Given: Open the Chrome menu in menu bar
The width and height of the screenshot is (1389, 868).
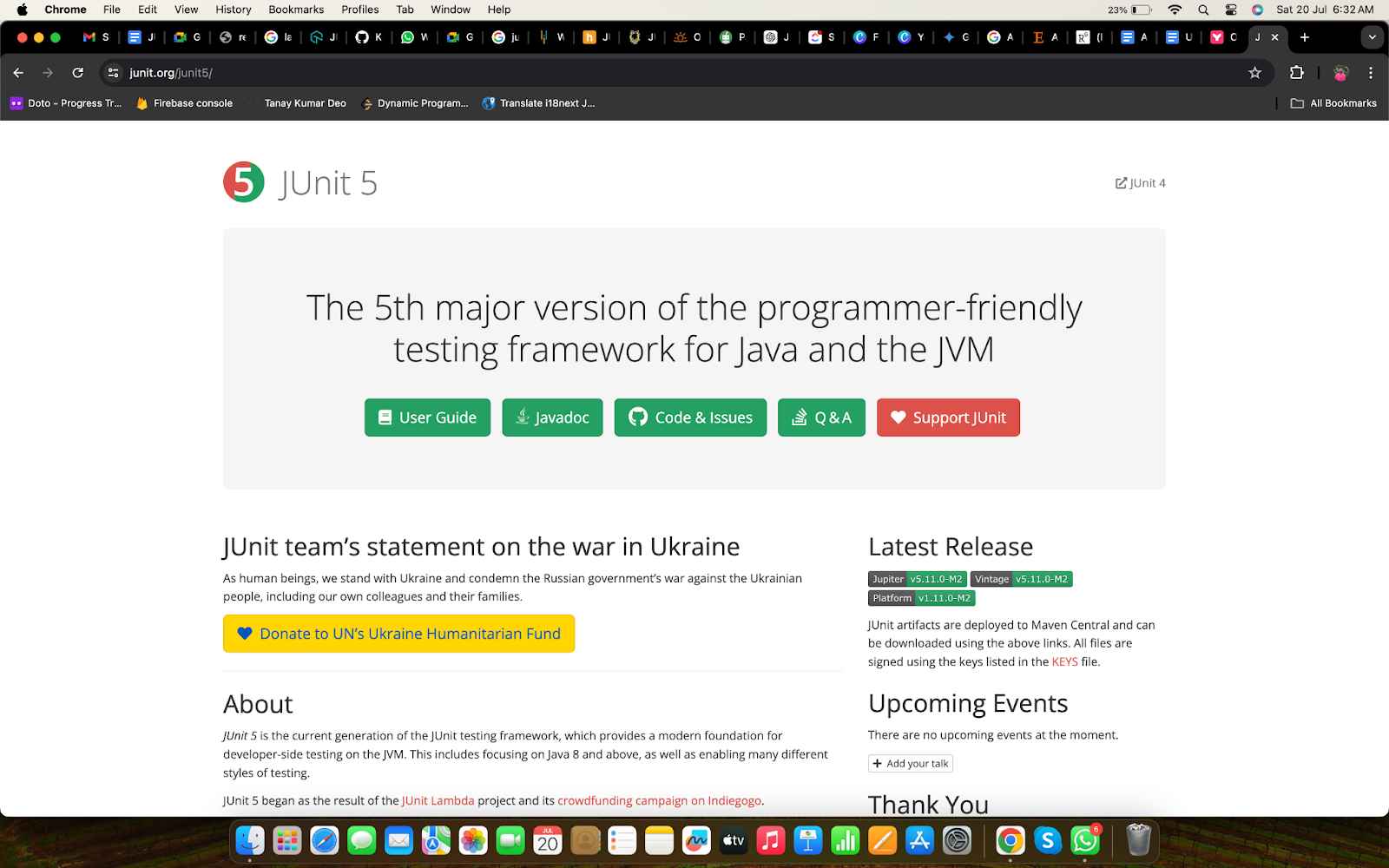Looking at the screenshot, I should (65, 10).
